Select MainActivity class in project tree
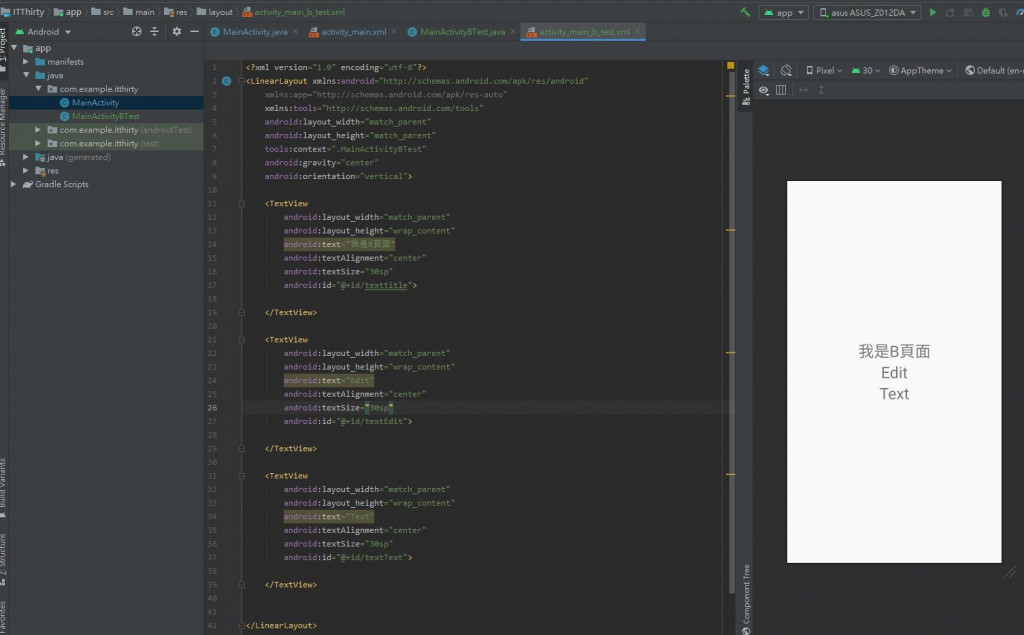This screenshot has width=1024, height=635. click(x=95, y=103)
